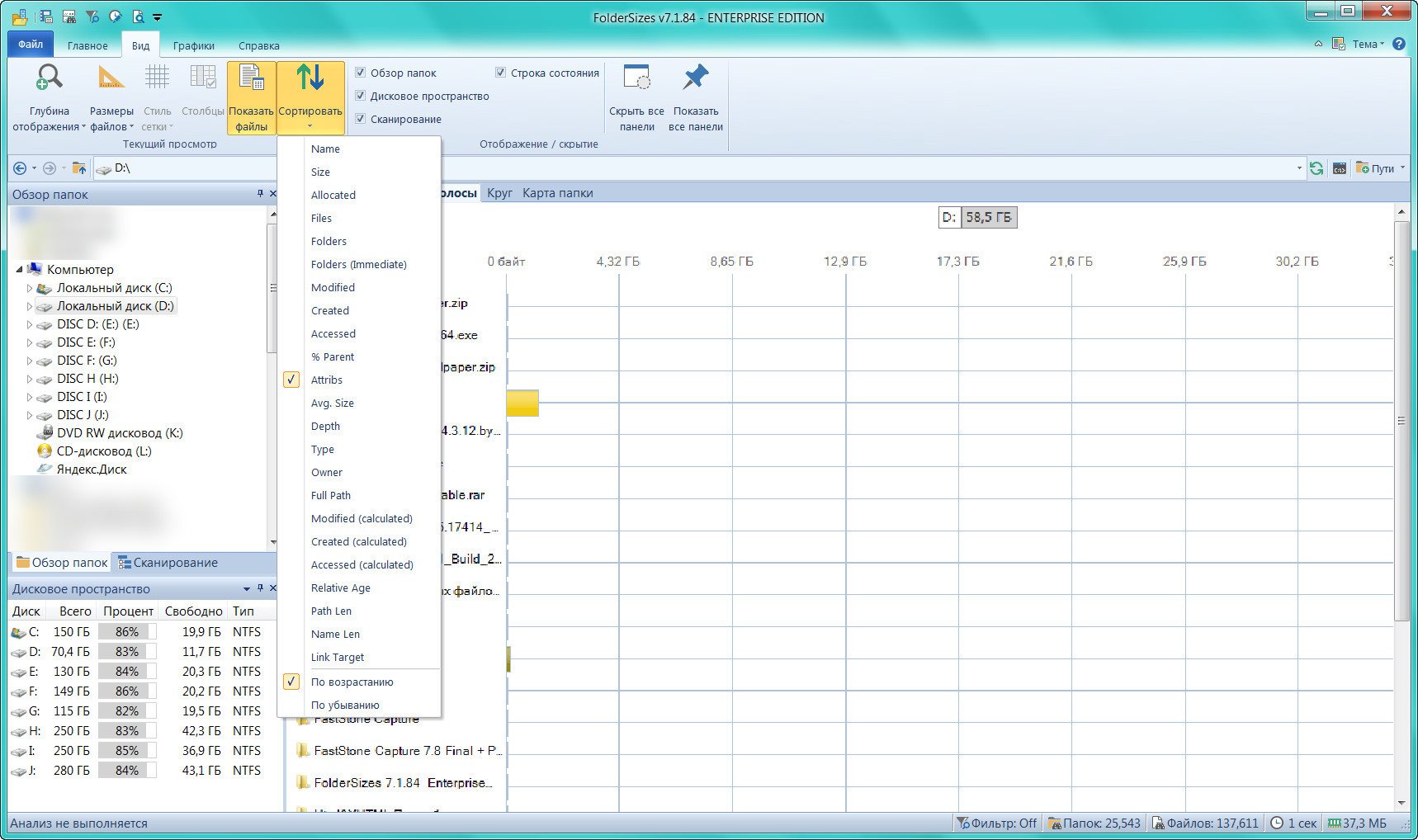Select CD-дисковод (L:) in the tree
The width and height of the screenshot is (1418, 840).
click(95, 451)
